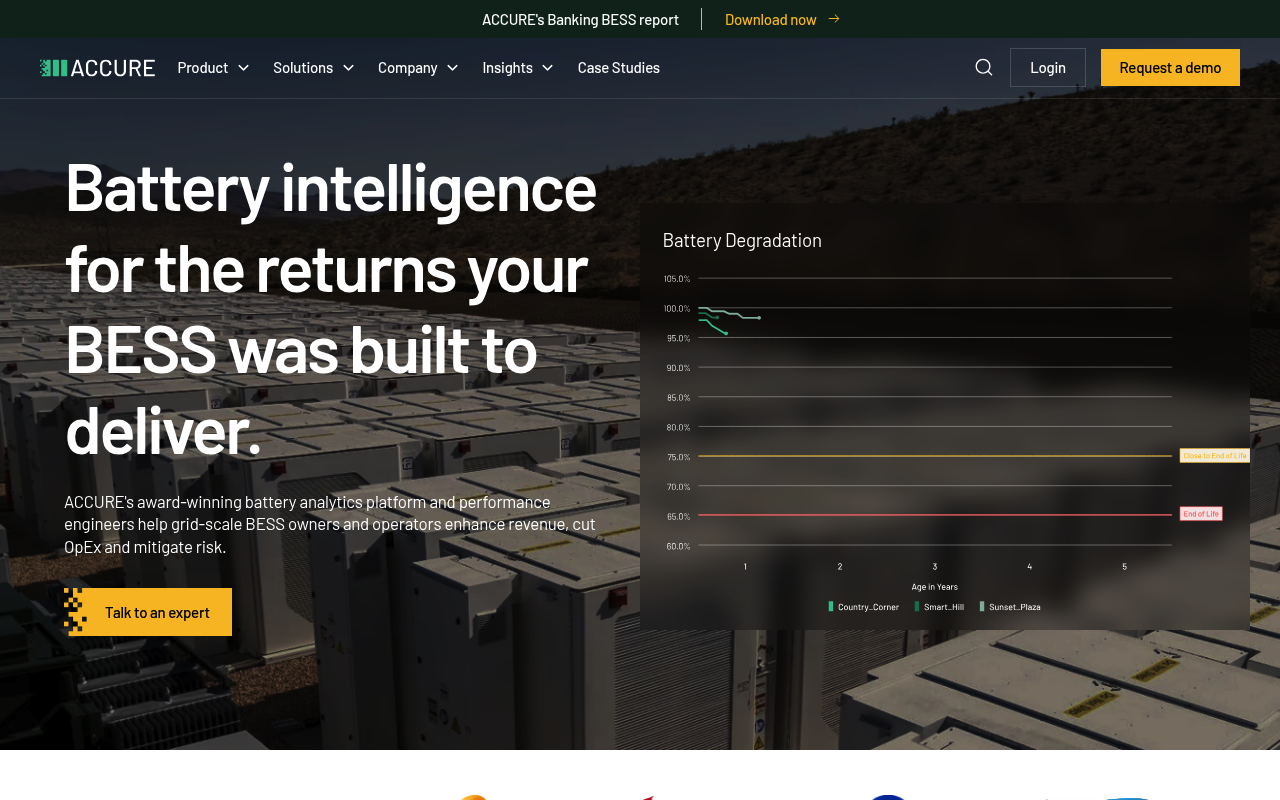Click the 75.0% y-axis label

(x=678, y=457)
